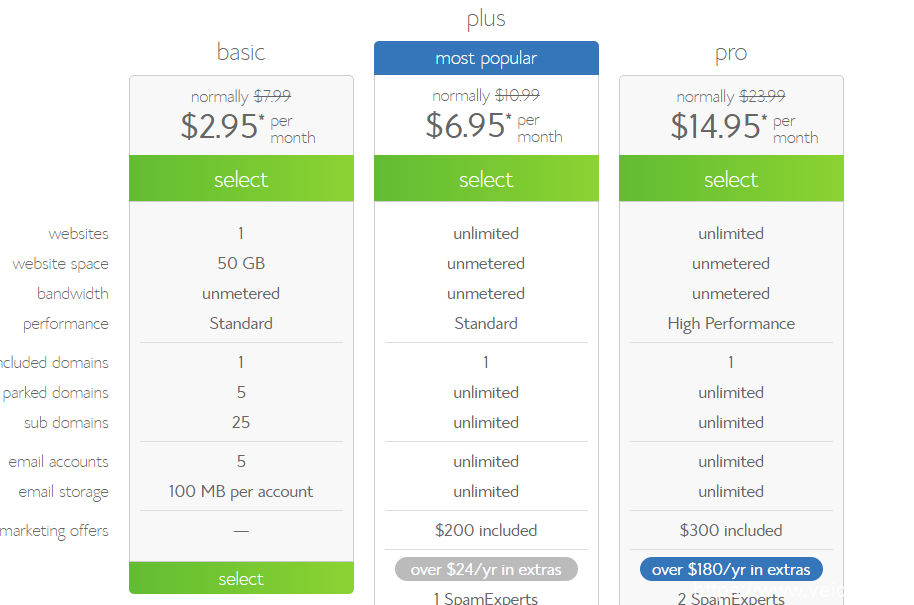Click the High Performance value in pro column
914x605 pixels.
[731, 324]
